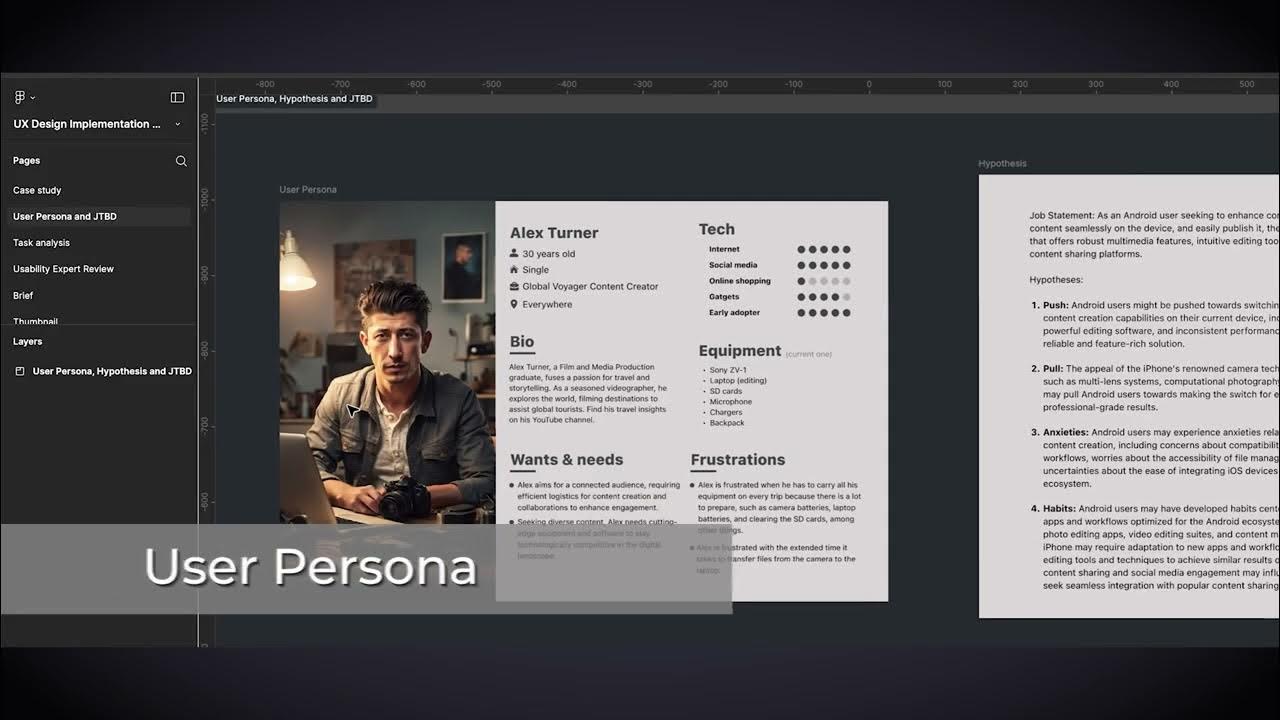Click location pin icon beside "Everywhere"
Screen dimensions: 1280x720
[514, 304]
